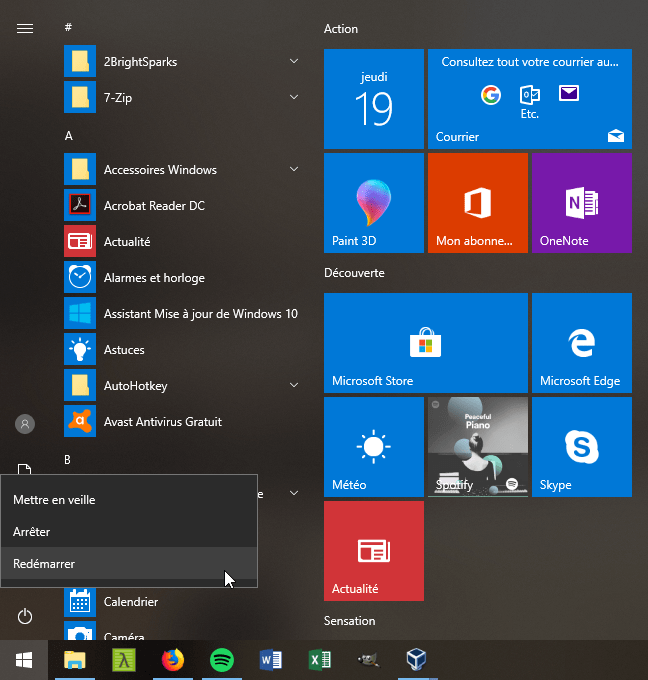Click the letter A section header
Image resolution: width=648 pixels, height=680 pixels.
[69, 136]
